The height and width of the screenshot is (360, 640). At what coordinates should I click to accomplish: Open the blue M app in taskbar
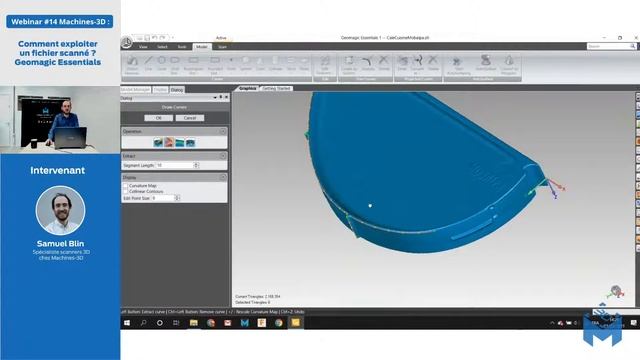[x=244, y=323]
